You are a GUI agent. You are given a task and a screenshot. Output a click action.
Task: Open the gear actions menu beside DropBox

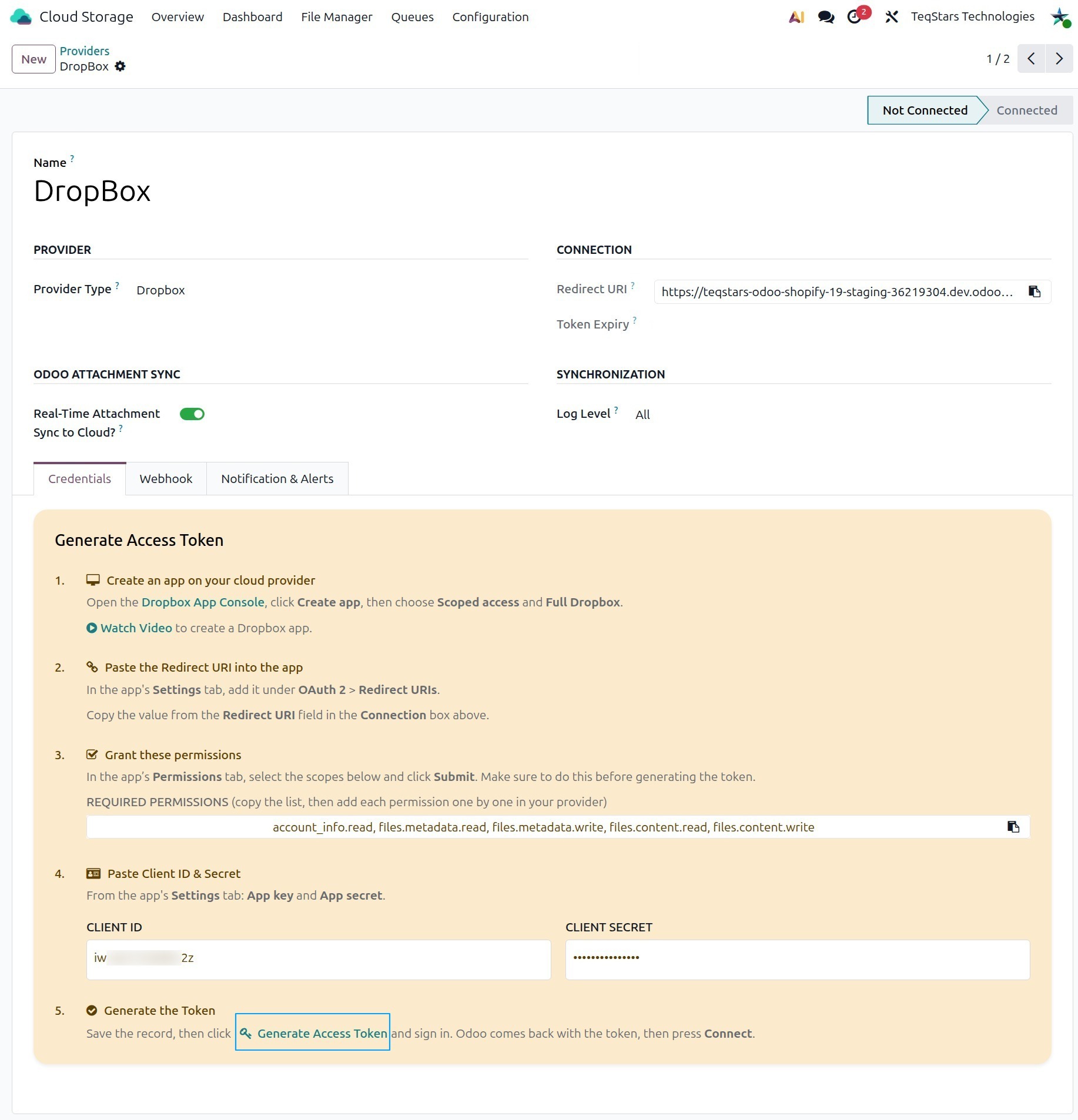click(x=120, y=66)
